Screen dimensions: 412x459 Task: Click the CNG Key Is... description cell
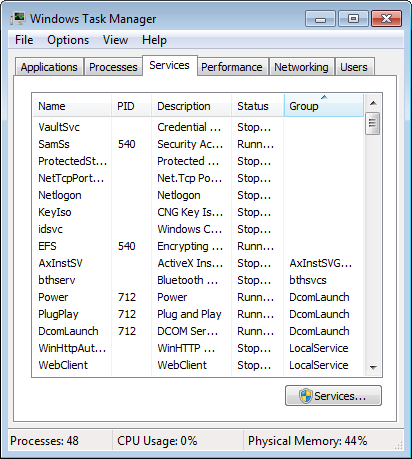[190, 212]
